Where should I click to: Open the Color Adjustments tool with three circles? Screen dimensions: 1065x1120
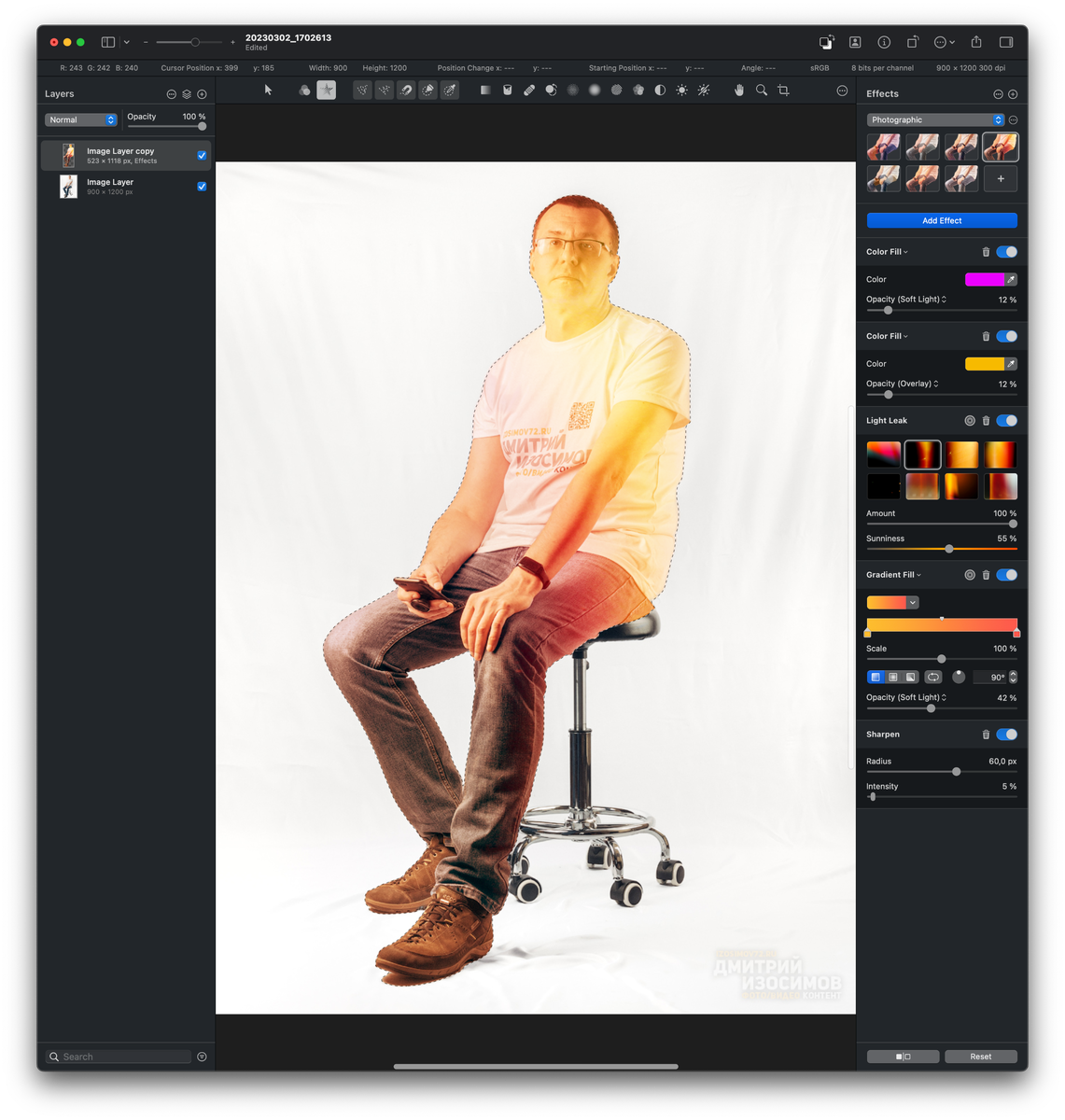click(x=304, y=91)
